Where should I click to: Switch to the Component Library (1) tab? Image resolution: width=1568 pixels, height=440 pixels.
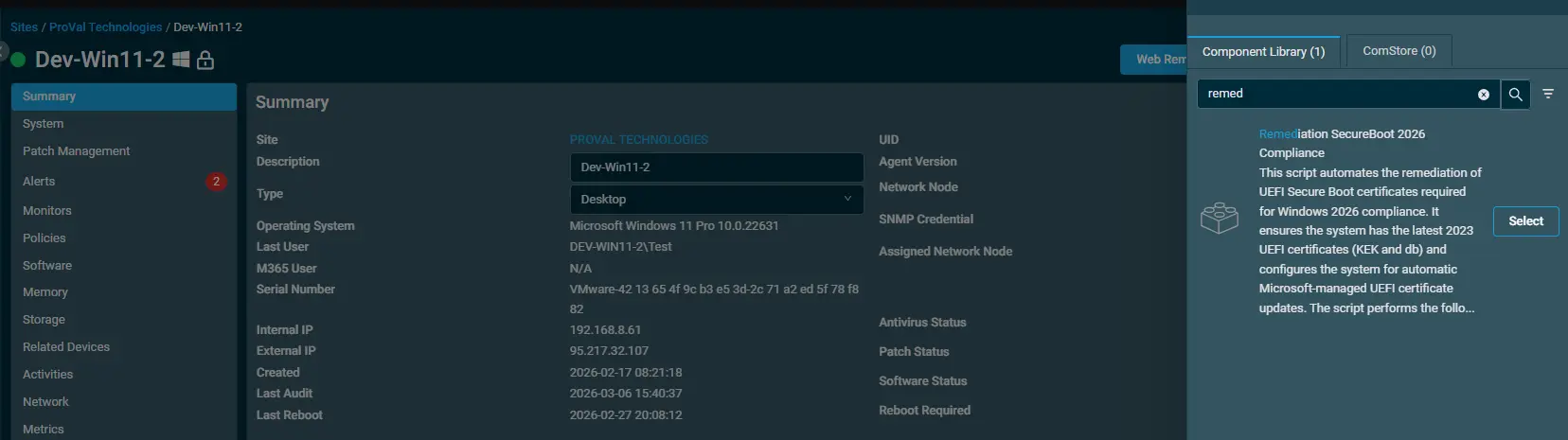[1263, 52]
